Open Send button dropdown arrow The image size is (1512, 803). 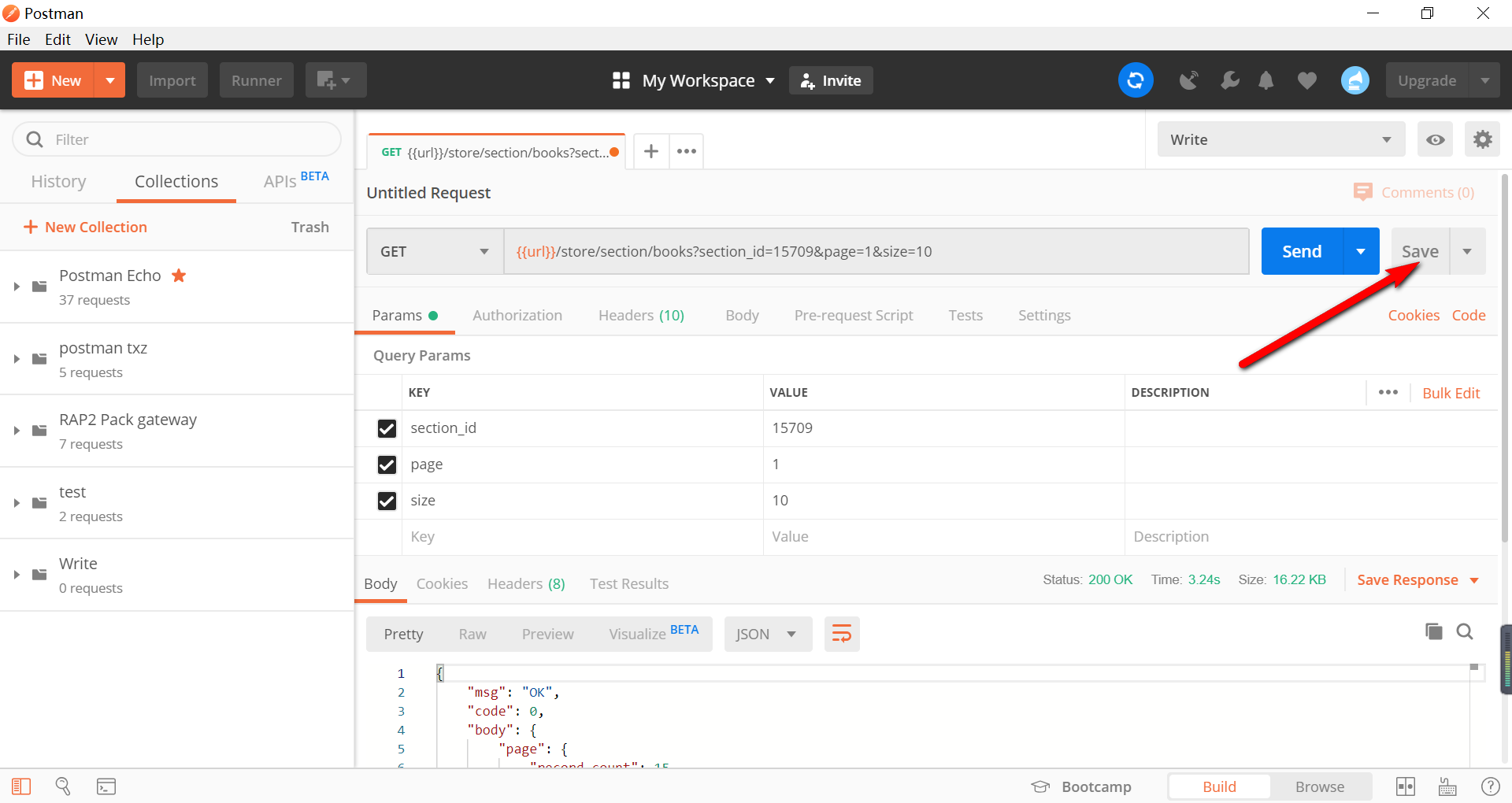tap(1361, 251)
